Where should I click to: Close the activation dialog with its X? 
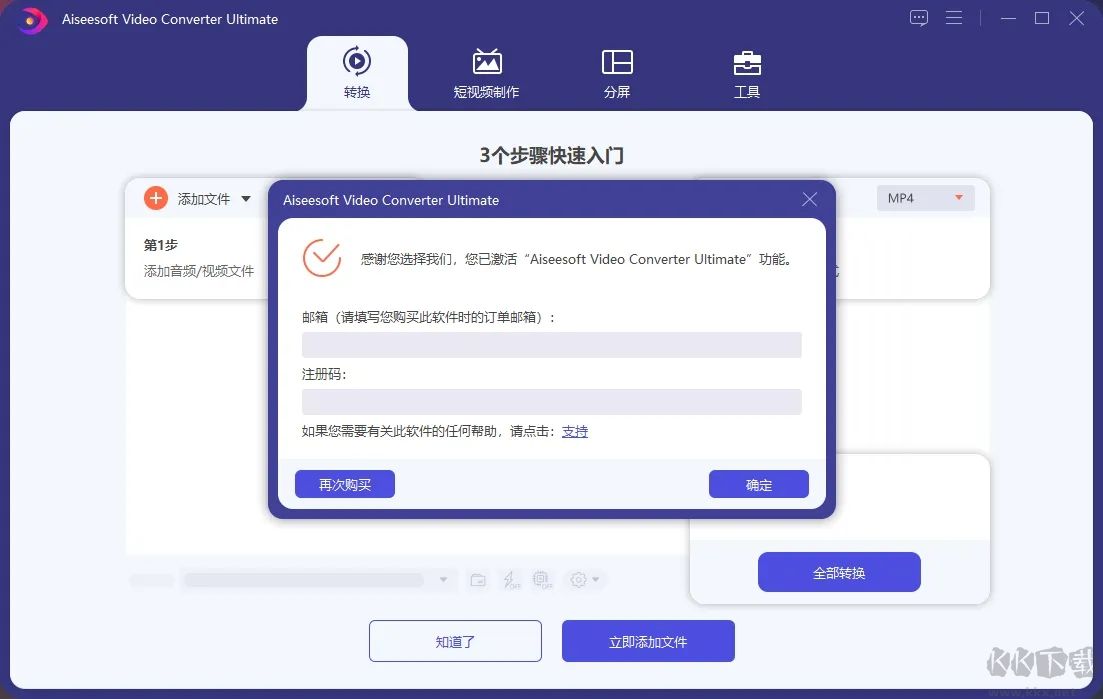809,199
